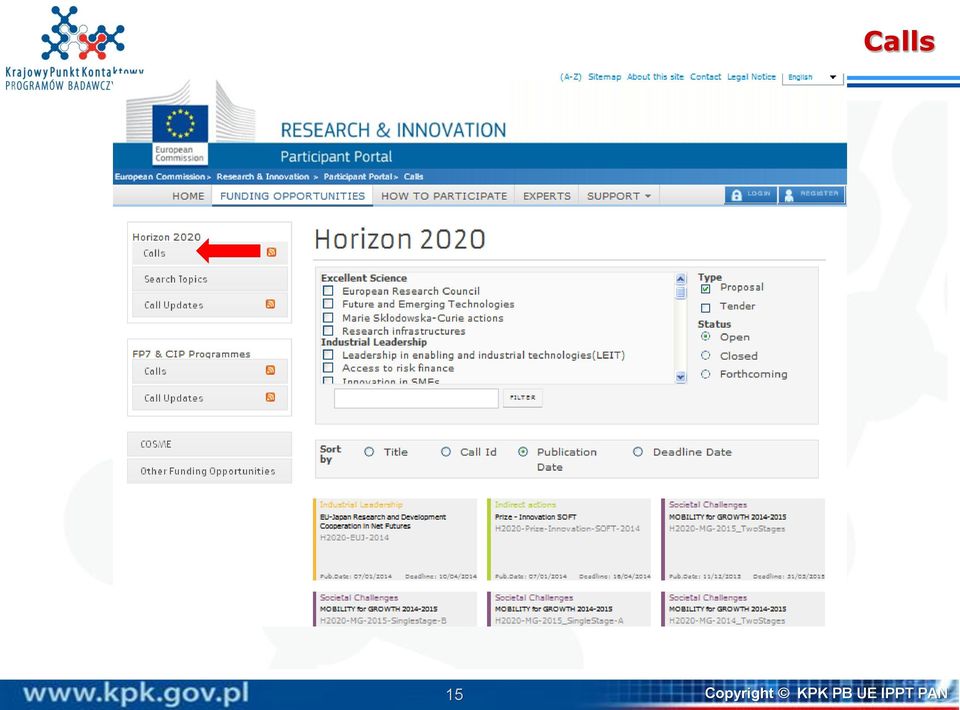Open H2020-MG-2015_TwoStages call card
Viewport: 960px width, 710px height.
[743, 539]
